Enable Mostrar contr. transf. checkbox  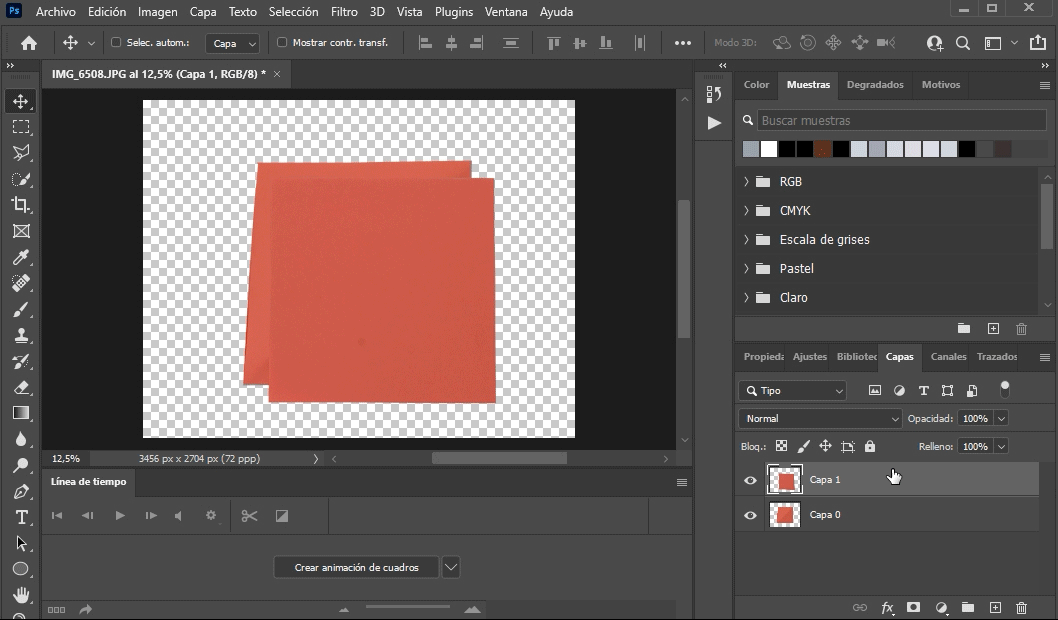pyautogui.click(x=282, y=43)
